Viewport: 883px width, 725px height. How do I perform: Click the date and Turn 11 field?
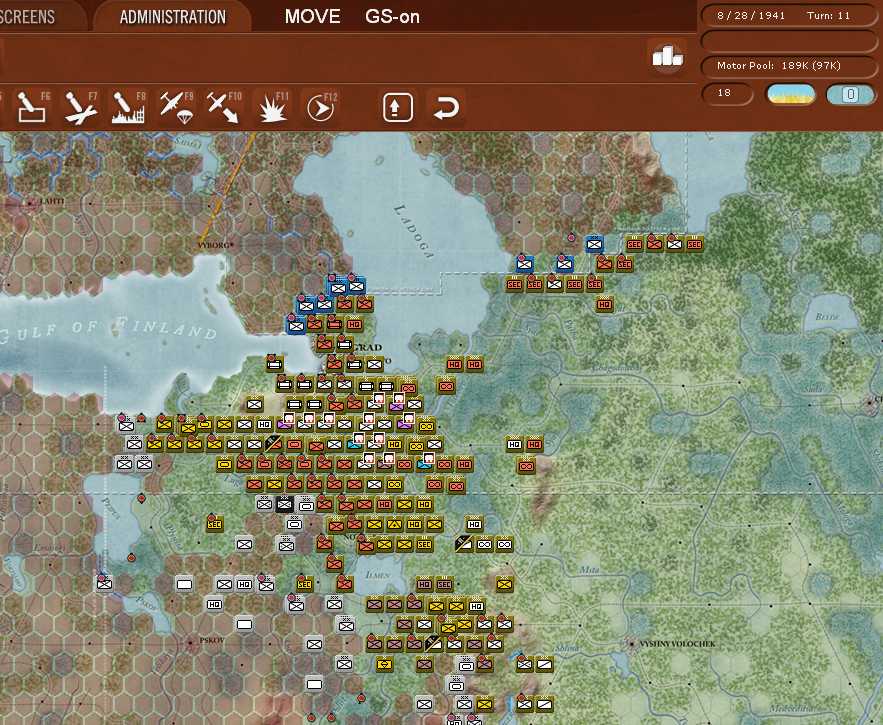788,16
